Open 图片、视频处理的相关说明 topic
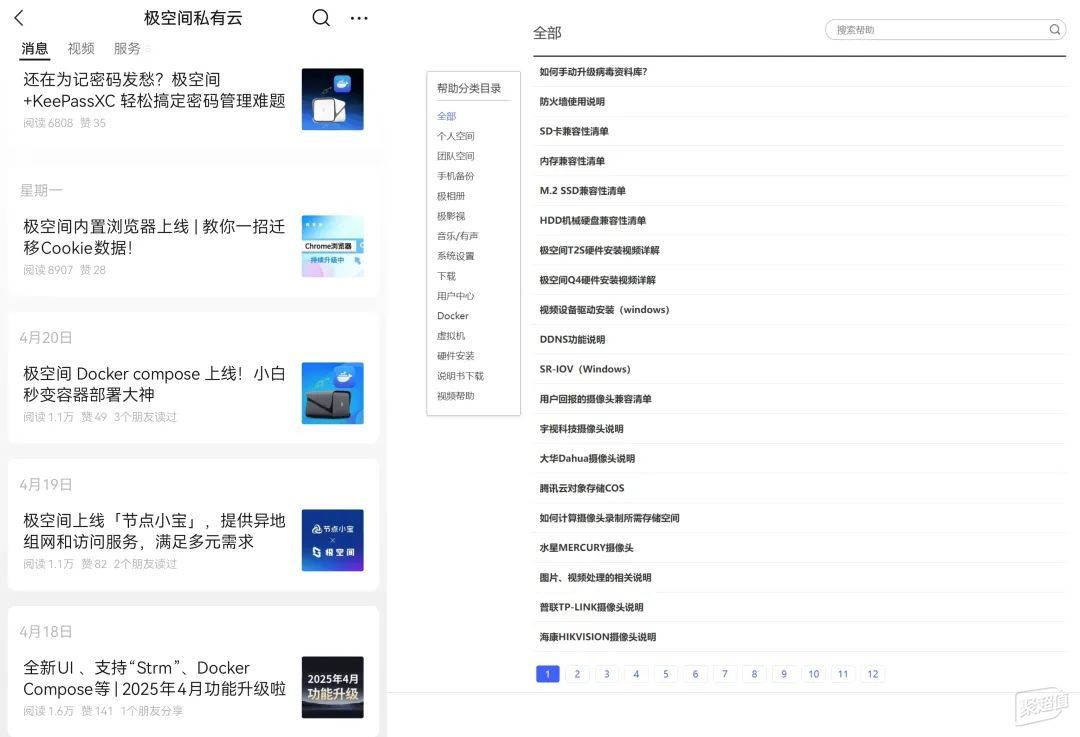Screen dimensions: 1080x737 [595, 577]
